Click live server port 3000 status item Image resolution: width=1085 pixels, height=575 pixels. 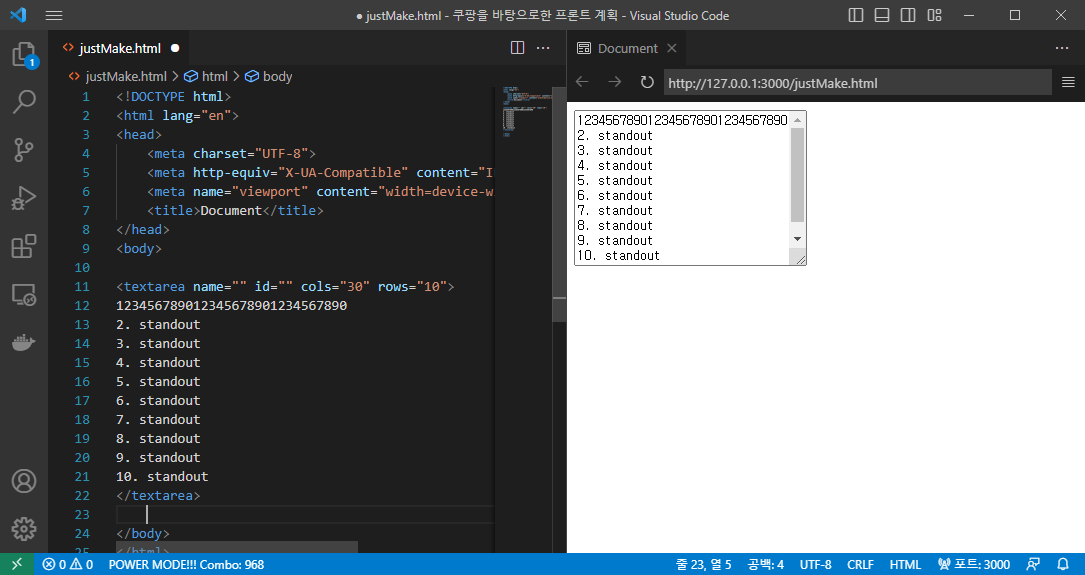click(974, 564)
